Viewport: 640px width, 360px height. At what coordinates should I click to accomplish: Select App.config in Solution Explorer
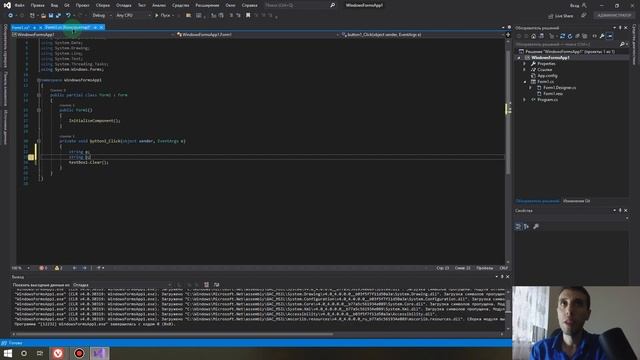[x=547, y=76]
